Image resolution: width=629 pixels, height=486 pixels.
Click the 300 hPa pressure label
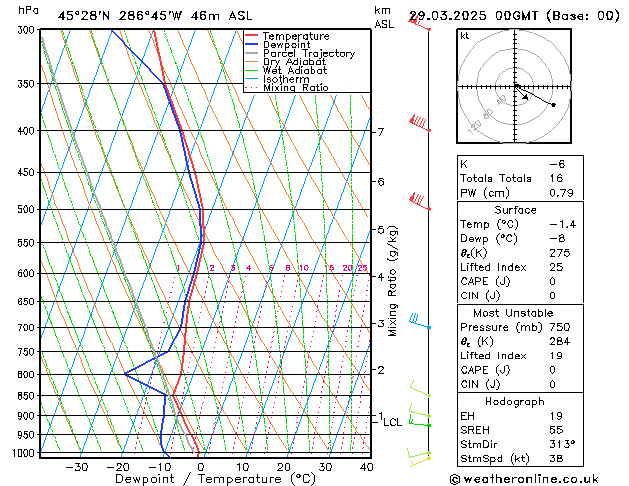tap(28, 30)
